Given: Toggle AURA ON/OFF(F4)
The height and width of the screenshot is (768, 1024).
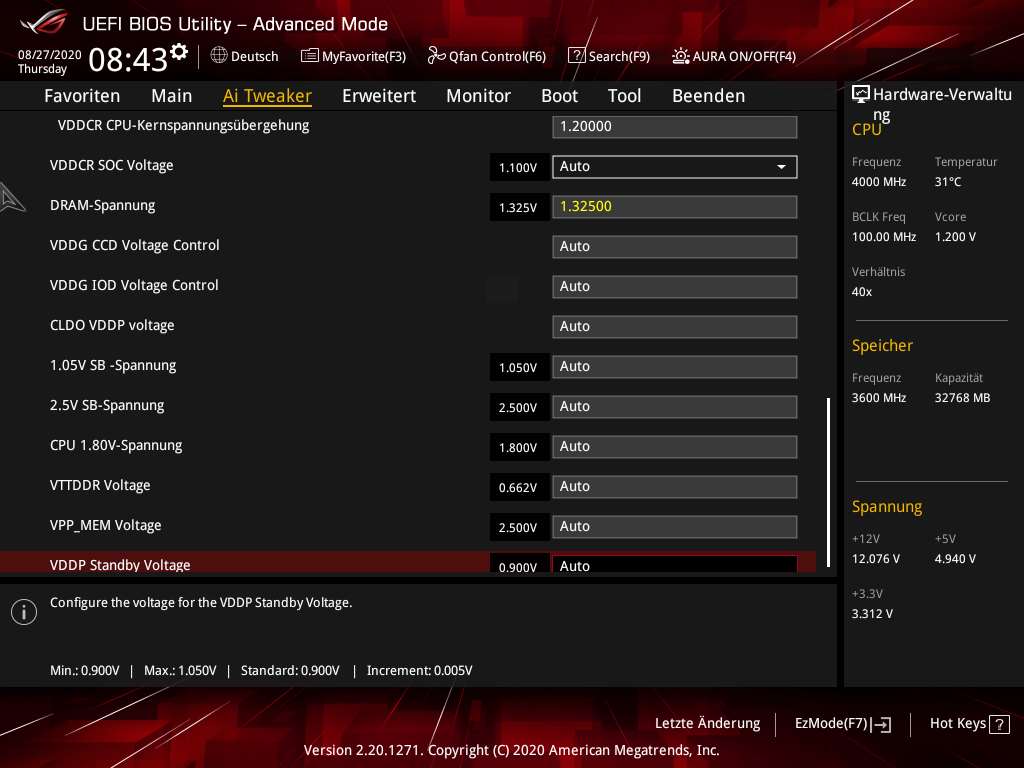Looking at the screenshot, I should 734,56.
